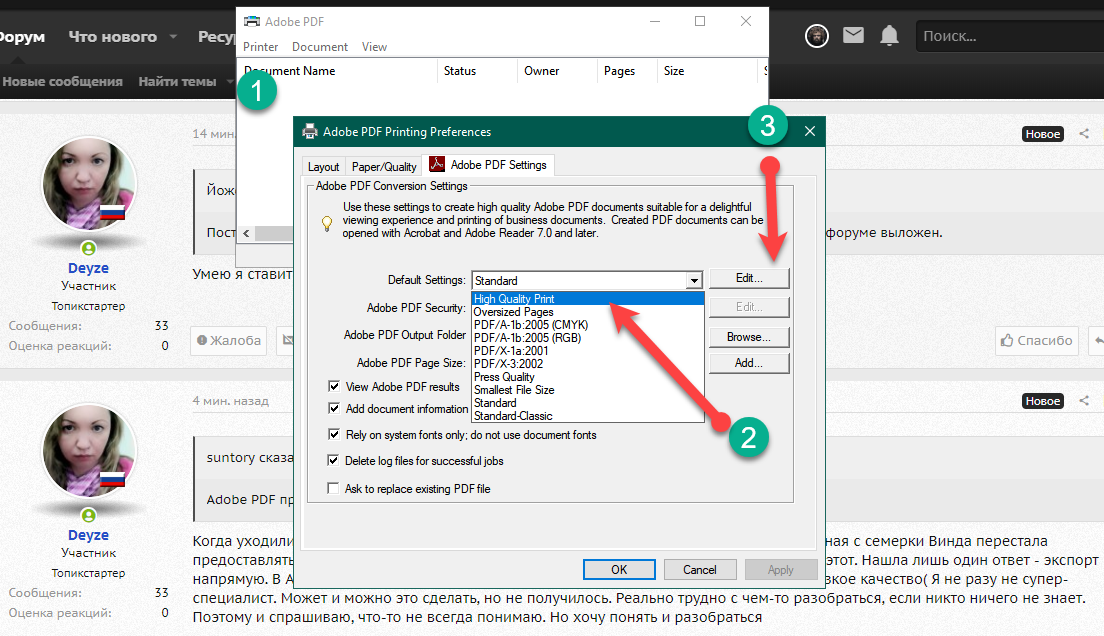Image resolution: width=1104 pixels, height=636 pixels.
Task: Switch to the Paper/Quality tab
Action: (384, 166)
